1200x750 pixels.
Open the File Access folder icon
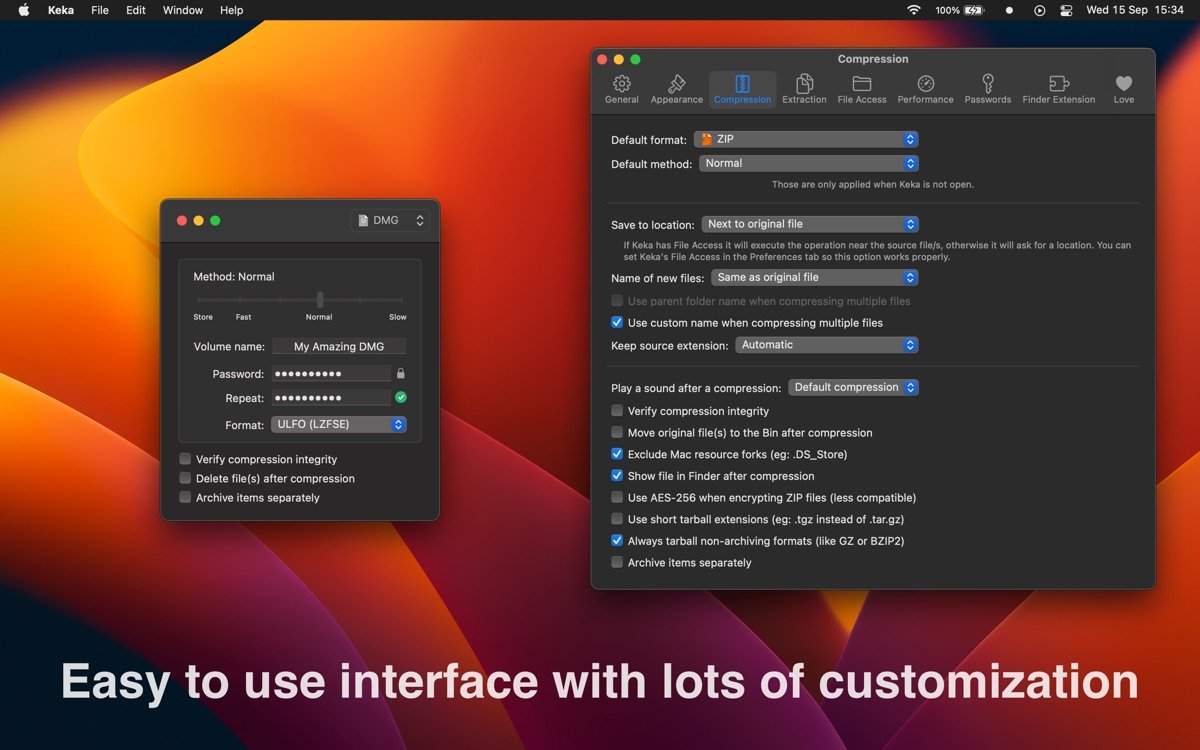(862, 85)
